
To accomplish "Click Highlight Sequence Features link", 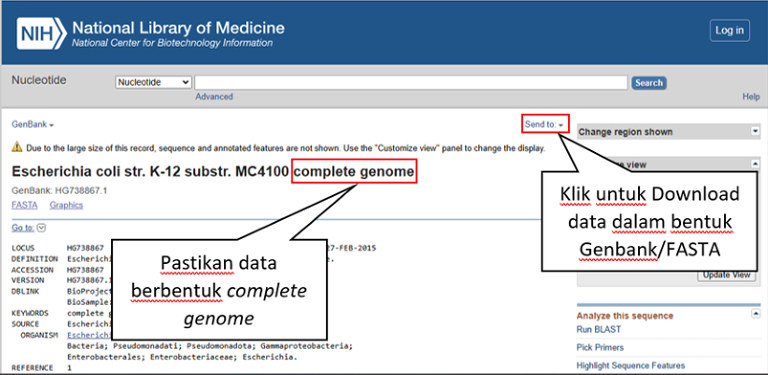I will (631, 366).
